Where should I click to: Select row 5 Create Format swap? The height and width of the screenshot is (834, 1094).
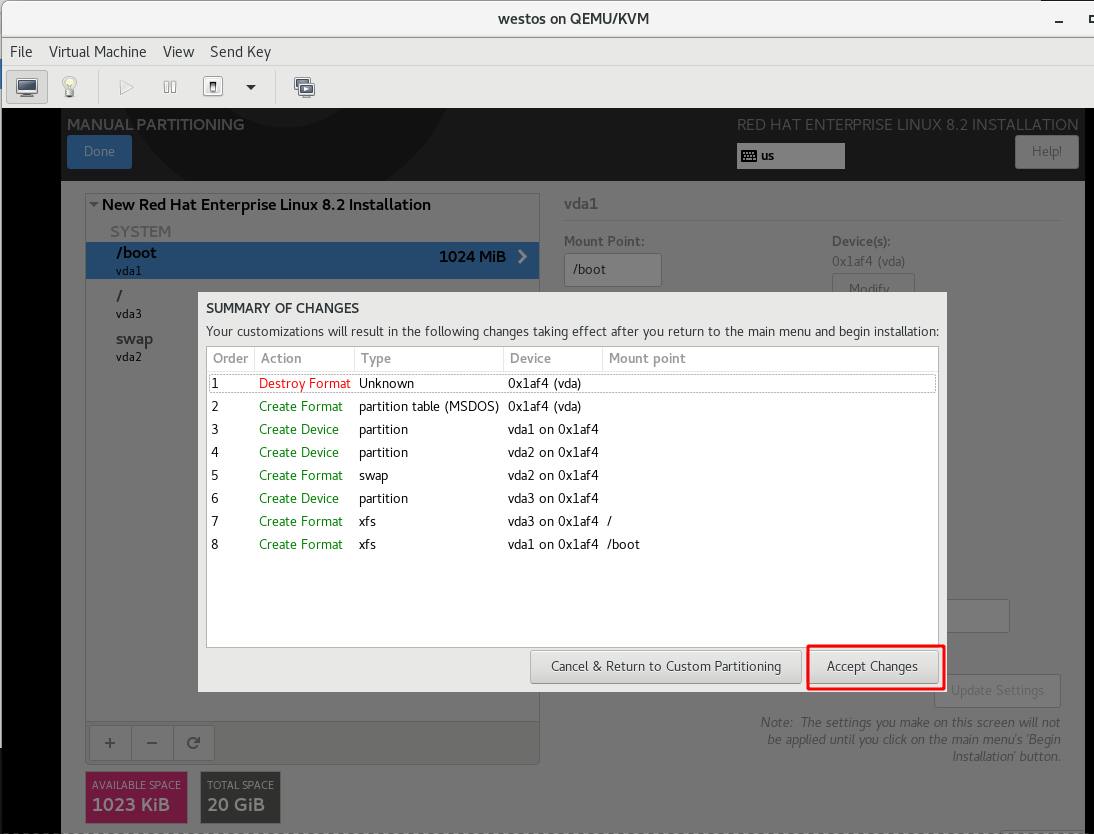(572, 475)
